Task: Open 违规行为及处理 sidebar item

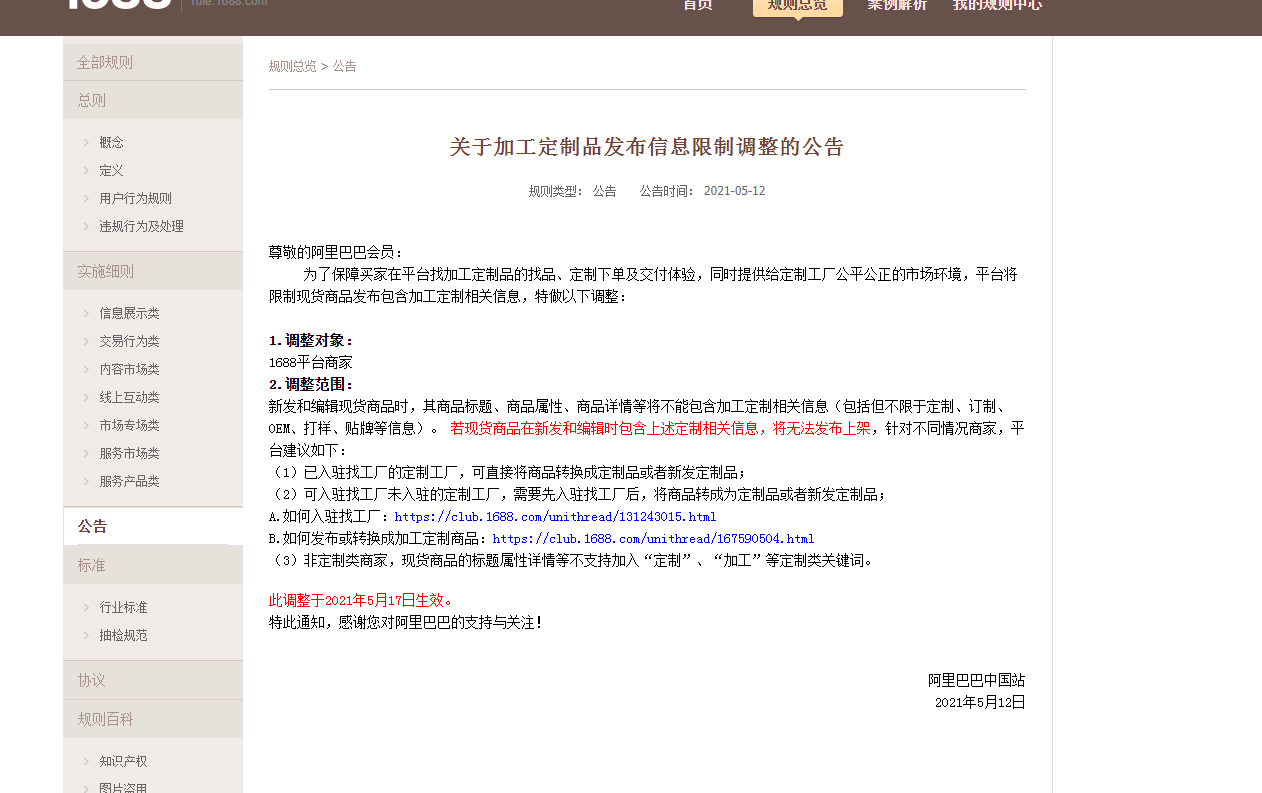Action: [x=141, y=226]
